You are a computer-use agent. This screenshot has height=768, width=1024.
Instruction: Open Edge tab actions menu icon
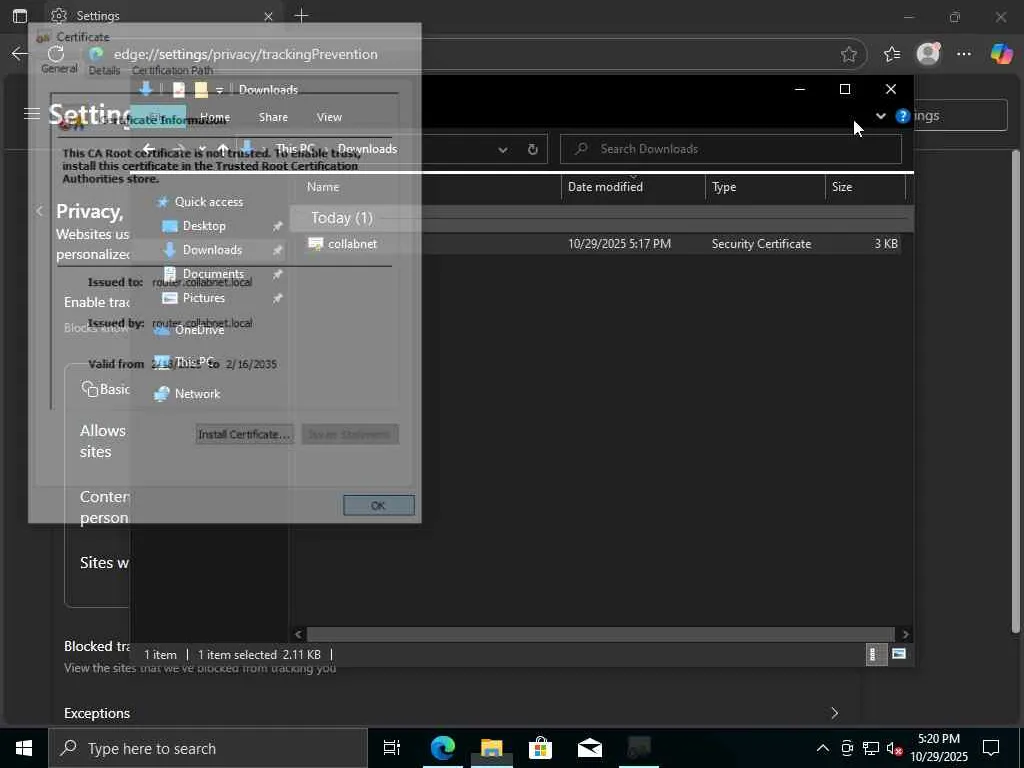click(20, 16)
